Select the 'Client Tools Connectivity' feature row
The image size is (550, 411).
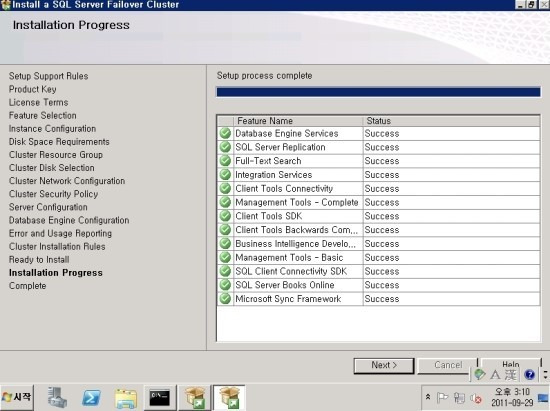tap(378, 189)
